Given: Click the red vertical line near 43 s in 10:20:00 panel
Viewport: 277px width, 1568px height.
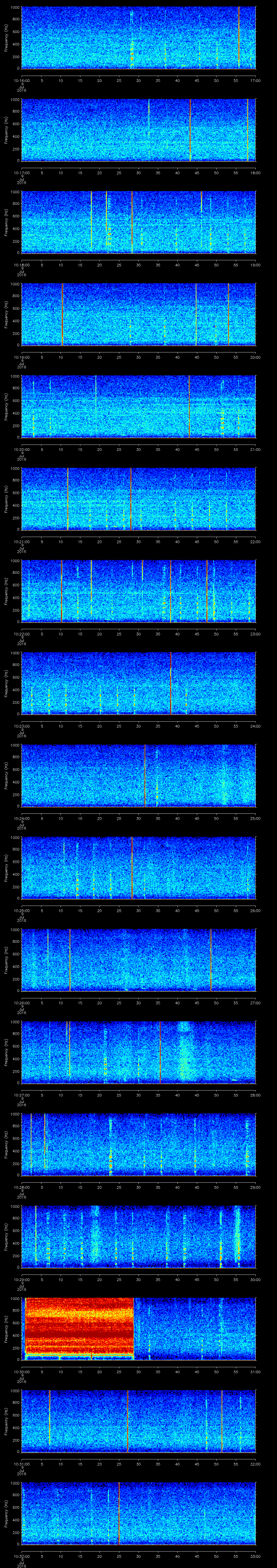Looking at the screenshot, I should click(189, 407).
